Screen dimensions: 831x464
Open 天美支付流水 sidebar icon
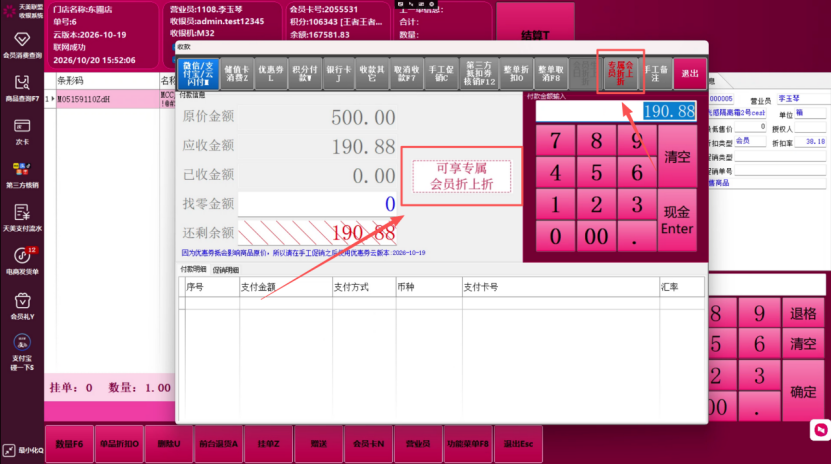22,218
